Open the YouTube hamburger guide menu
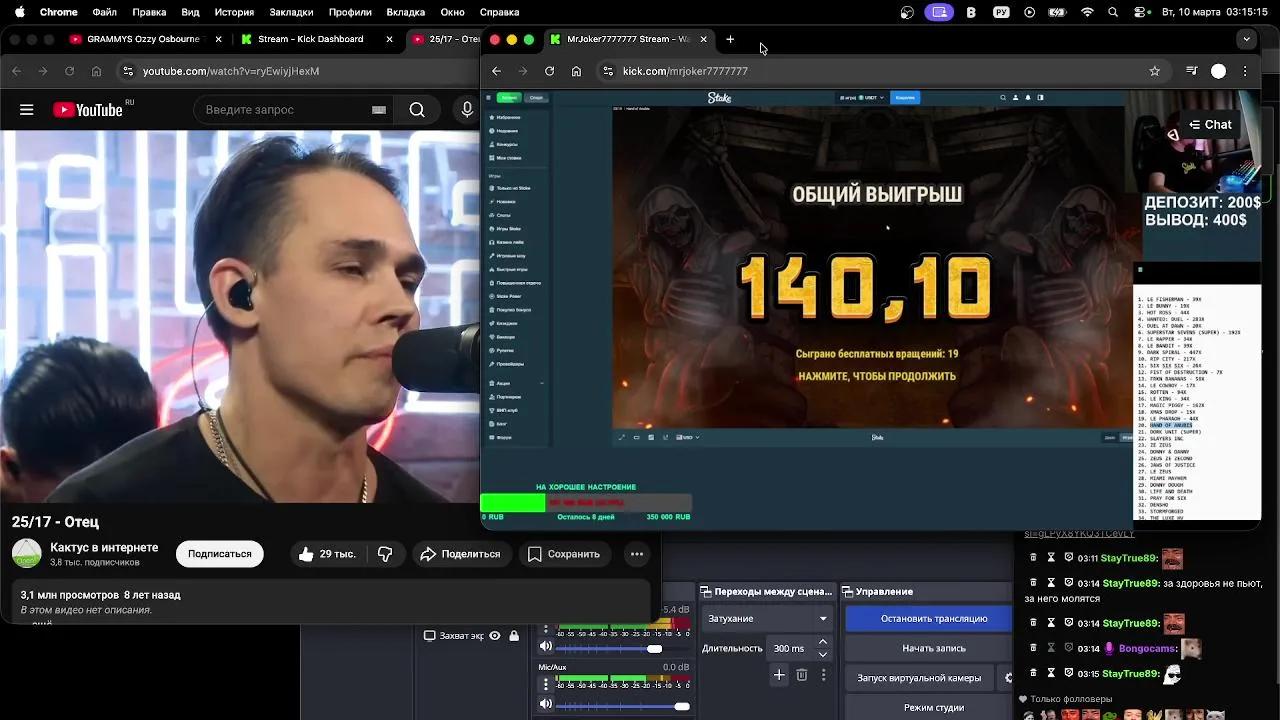 tap(27, 110)
